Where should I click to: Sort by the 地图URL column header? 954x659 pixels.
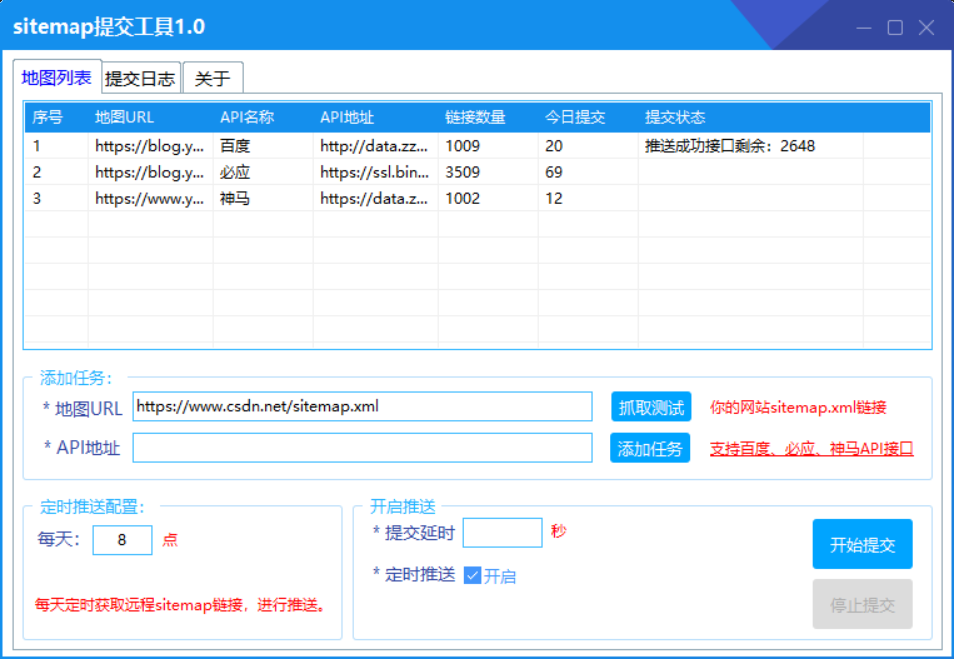coord(151,117)
